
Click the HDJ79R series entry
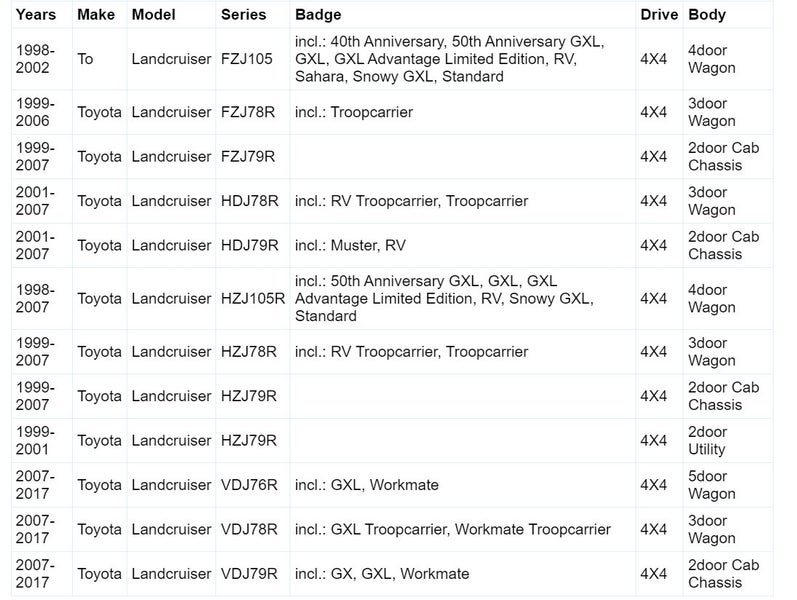[248, 245]
